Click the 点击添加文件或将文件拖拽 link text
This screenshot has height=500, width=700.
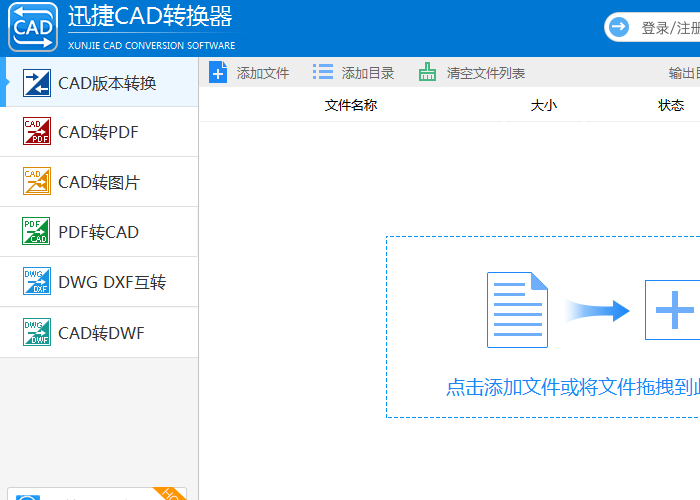(x=573, y=387)
